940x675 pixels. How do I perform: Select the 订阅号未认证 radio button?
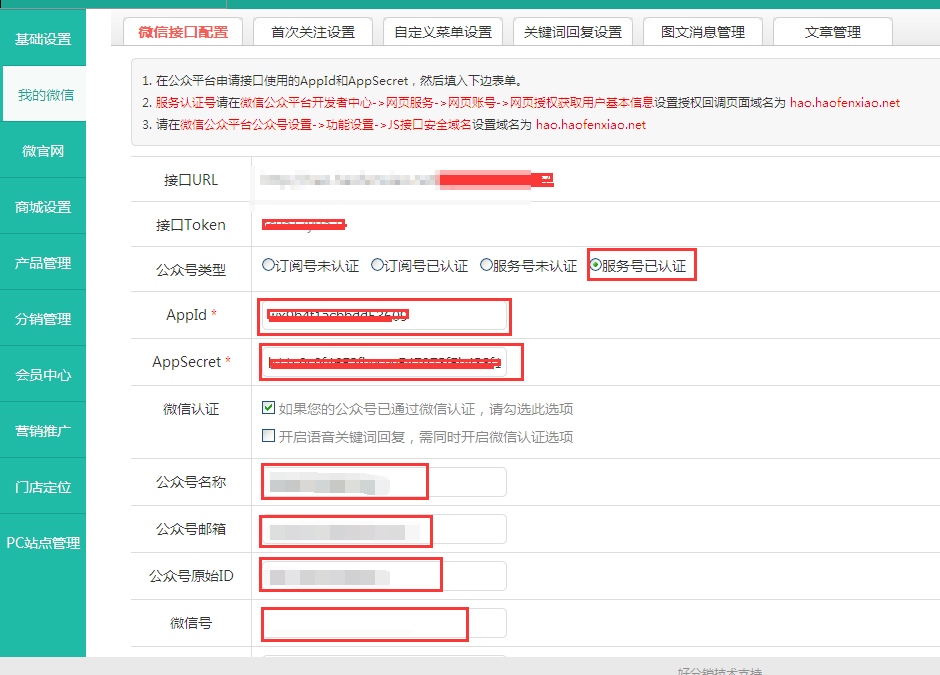point(268,265)
